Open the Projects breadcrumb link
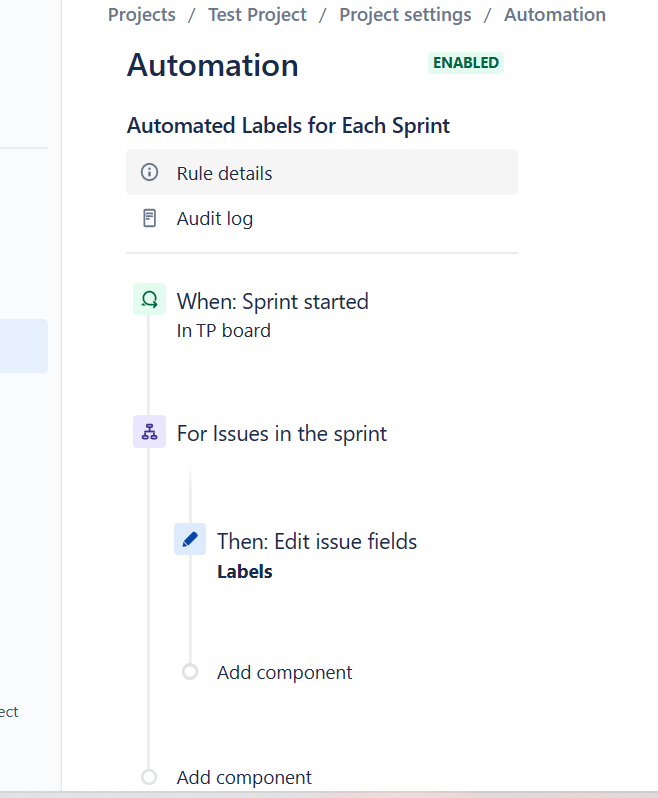 pos(141,15)
